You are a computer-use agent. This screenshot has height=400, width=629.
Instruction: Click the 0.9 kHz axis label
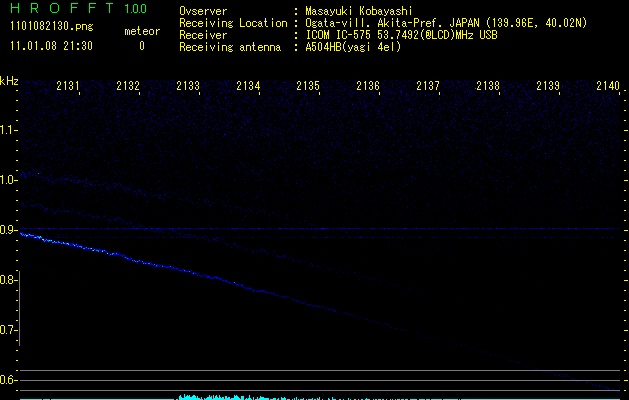pos(9,230)
